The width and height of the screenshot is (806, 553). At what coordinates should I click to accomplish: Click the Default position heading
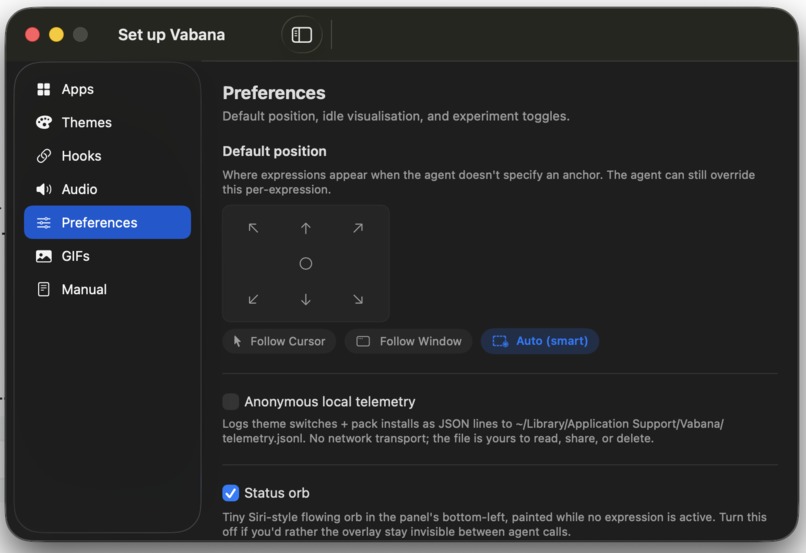click(274, 152)
